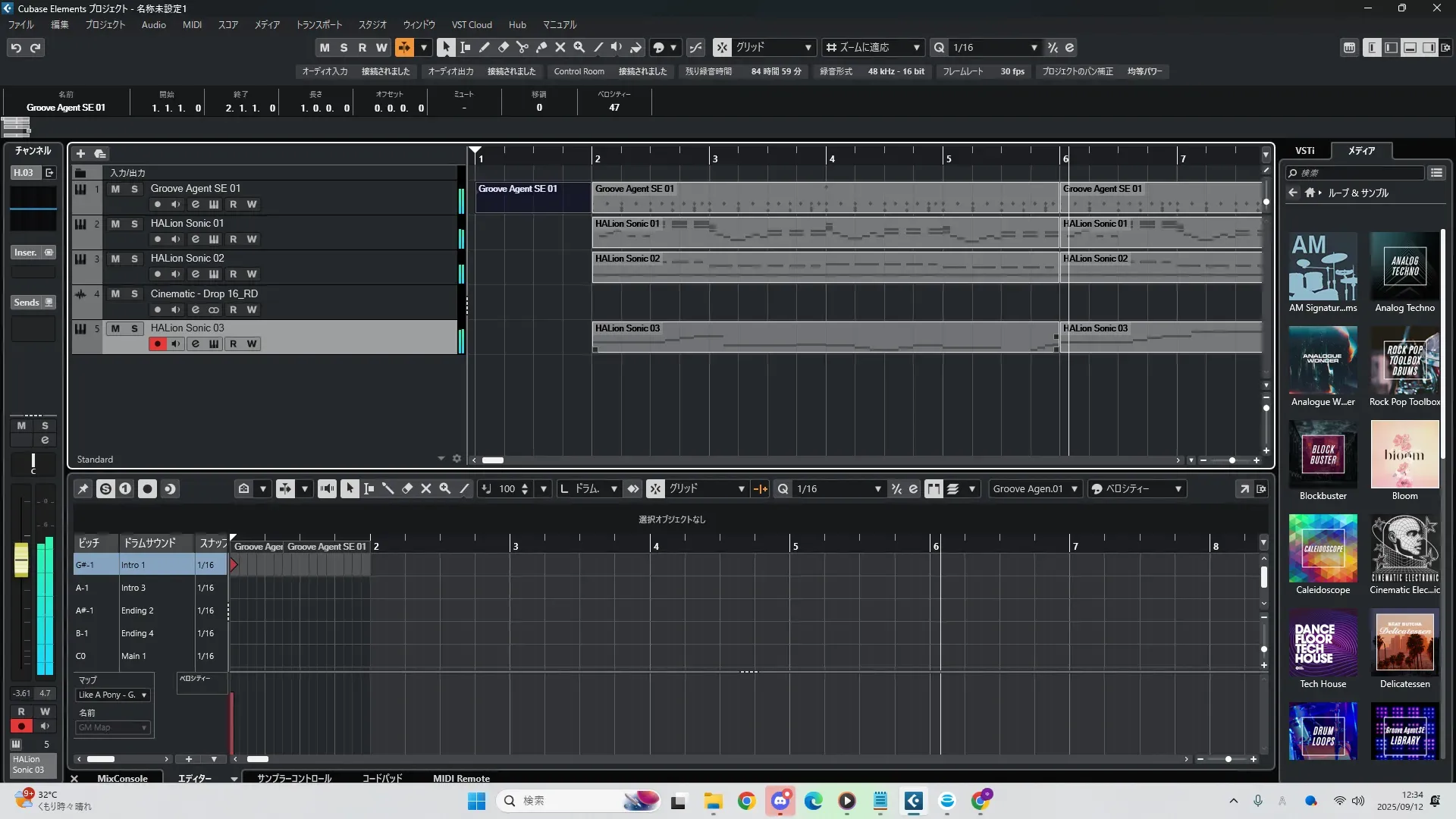
Task: Switch to the VSTi tab
Action: click(x=1304, y=151)
